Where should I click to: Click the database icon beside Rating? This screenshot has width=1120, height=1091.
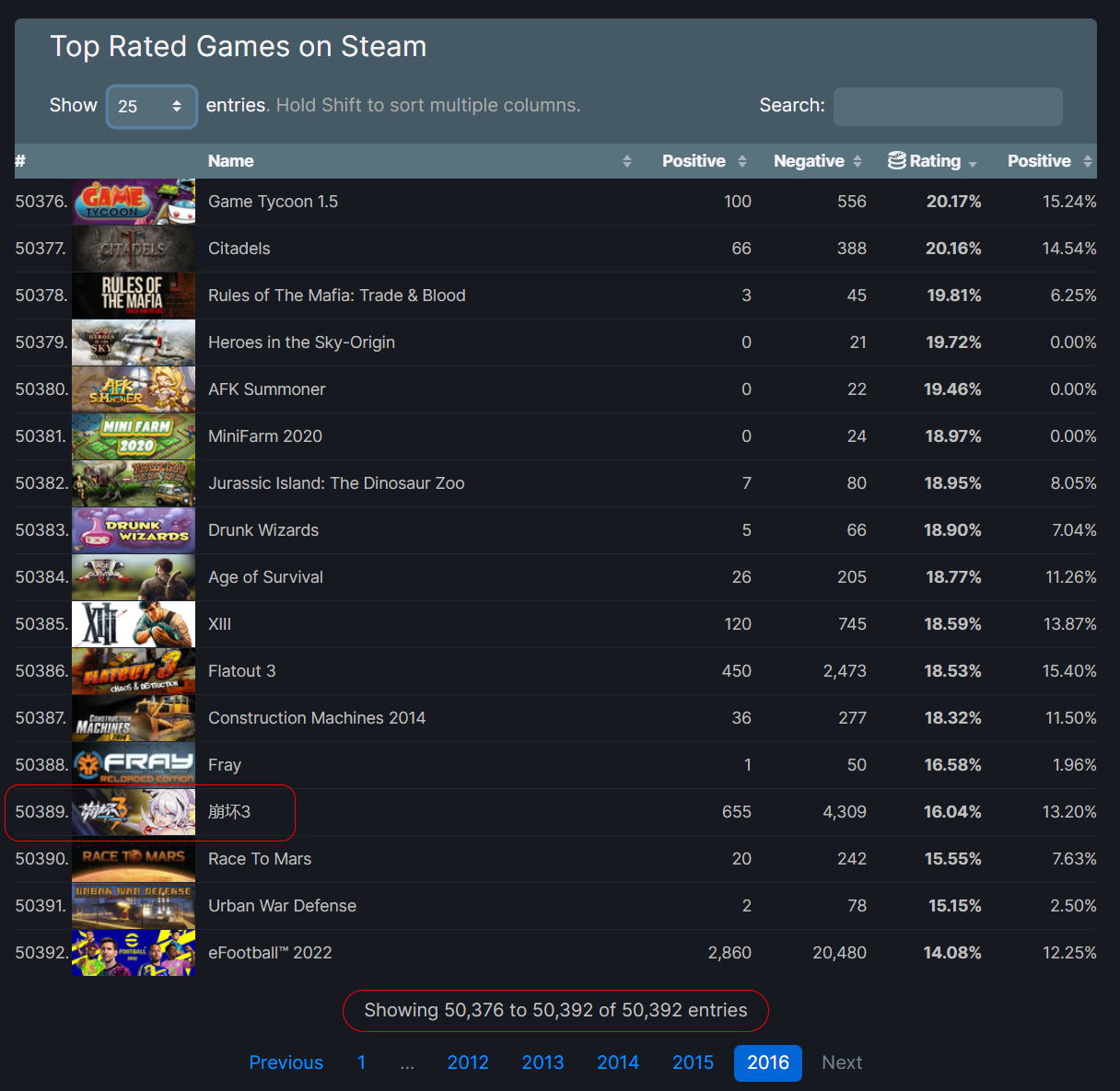(x=896, y=160)
